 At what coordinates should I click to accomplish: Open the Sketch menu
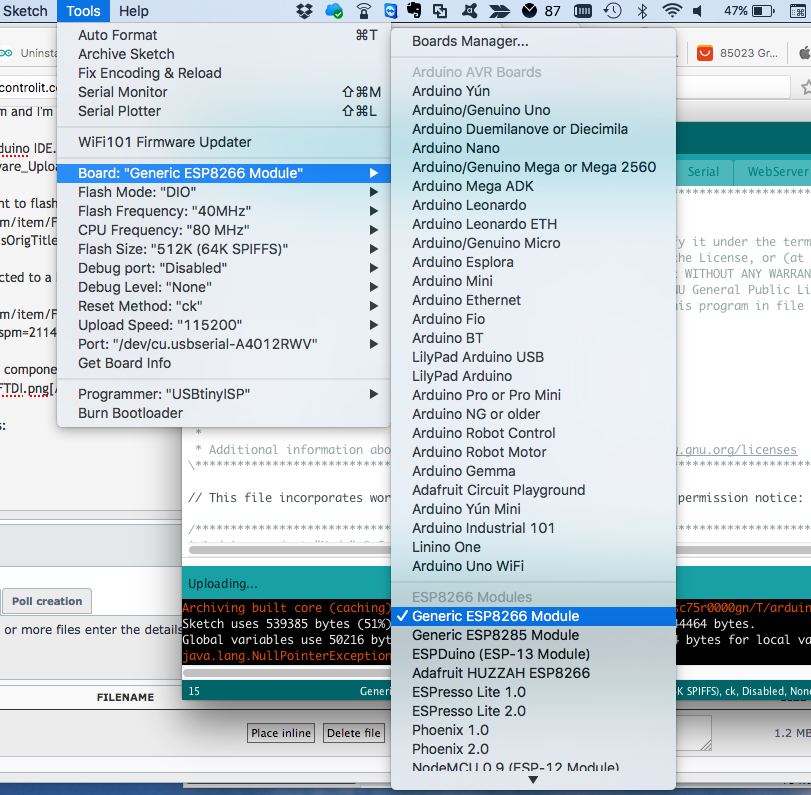pos(28,11)
